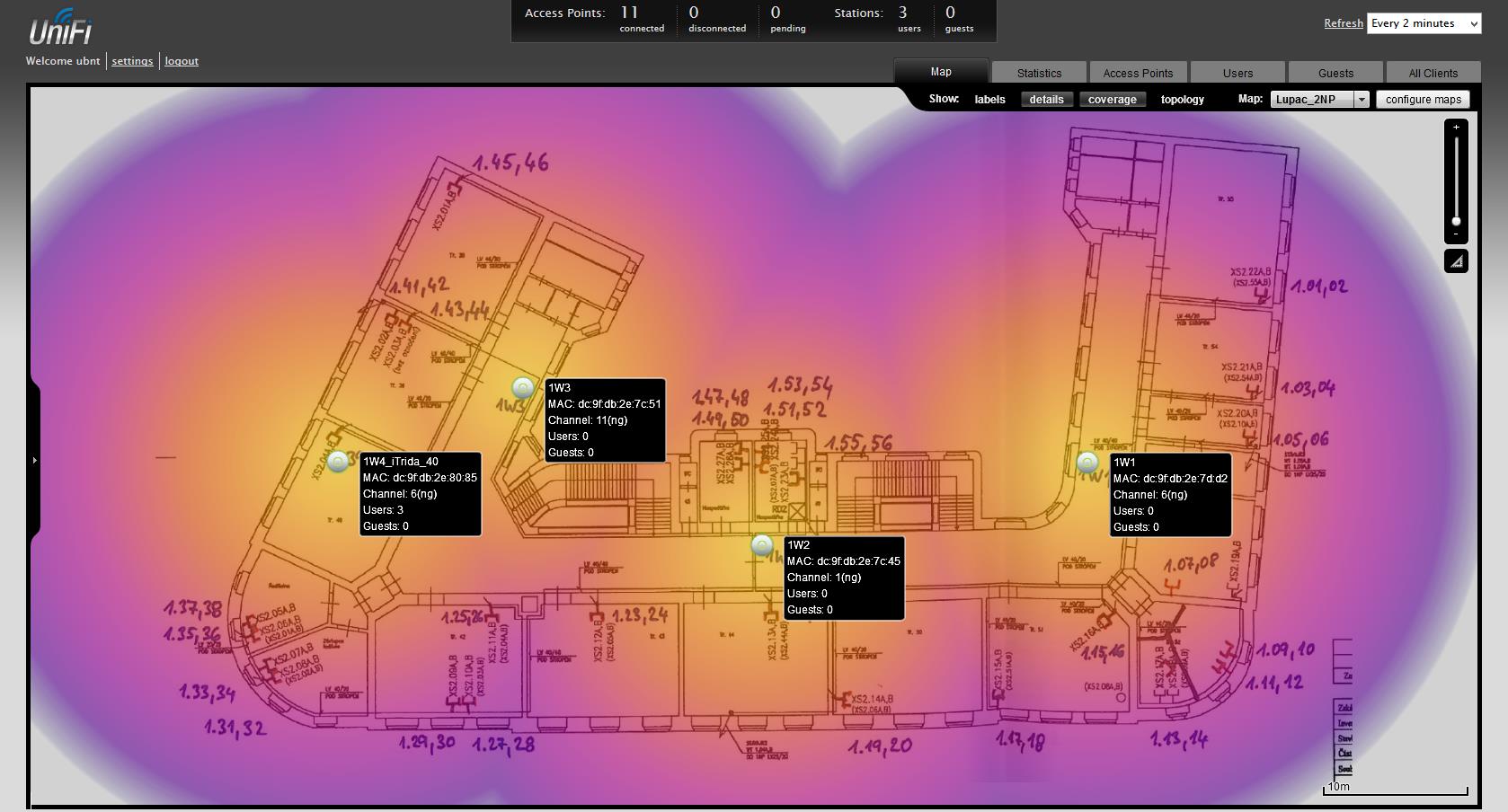Zoom out with the minus button
This screenshot has width=1508, height=812.
coord(1456,234)
